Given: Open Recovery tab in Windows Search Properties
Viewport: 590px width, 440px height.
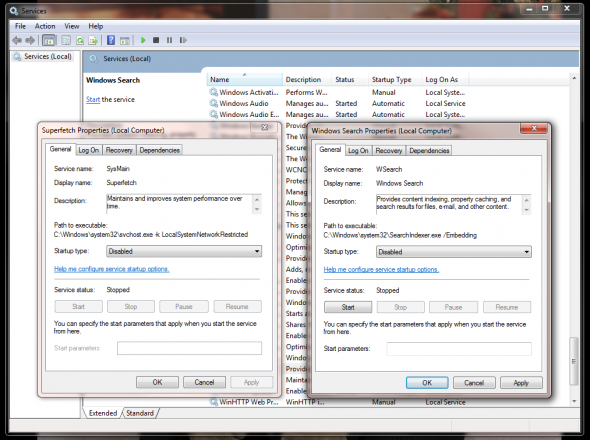Looking at the screenshot, I should click(x=389, y=151).
